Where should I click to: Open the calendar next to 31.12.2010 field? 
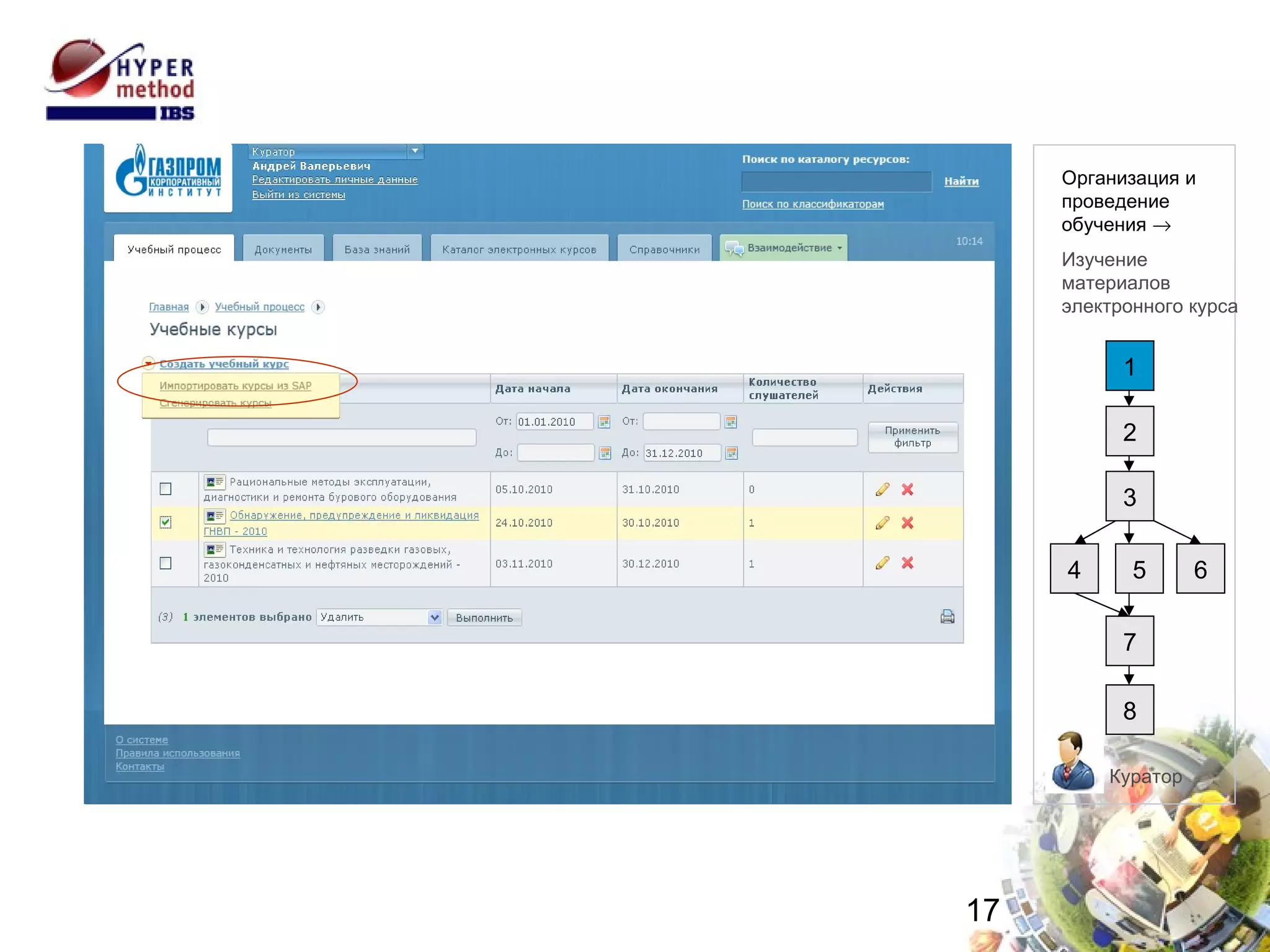[731, 453]
